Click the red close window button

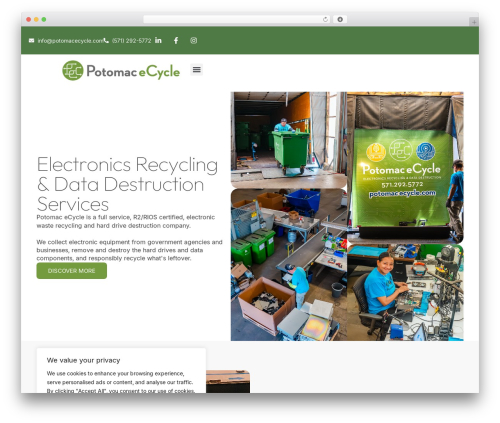(x=29, y=20)
